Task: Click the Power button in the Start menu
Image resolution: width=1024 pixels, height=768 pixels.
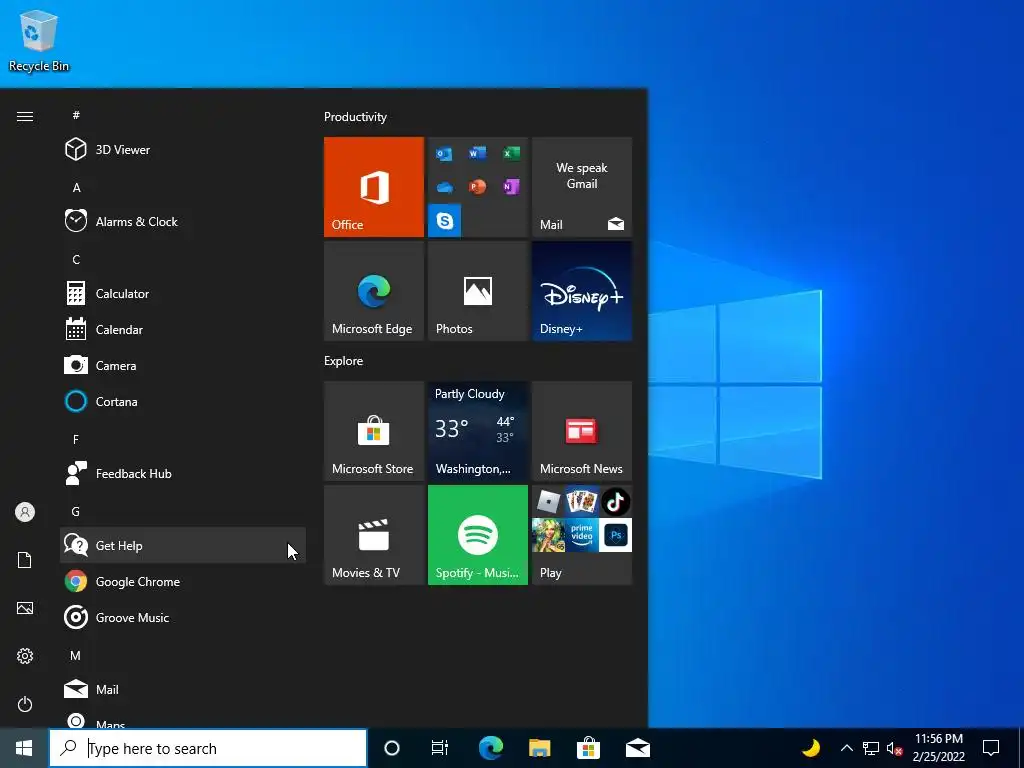Action: 25,704
